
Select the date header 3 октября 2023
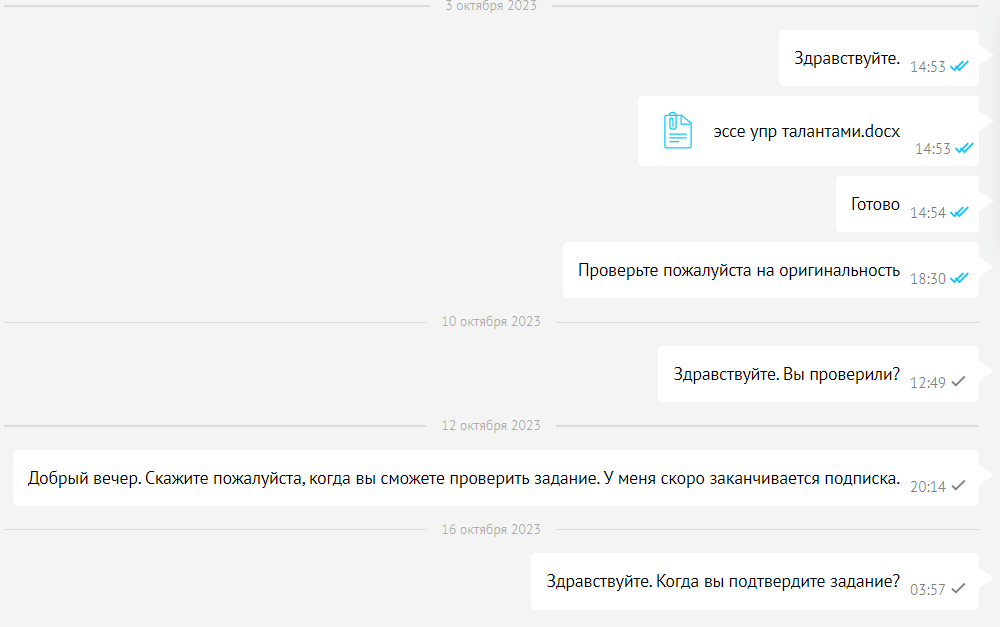click(491, 5)
